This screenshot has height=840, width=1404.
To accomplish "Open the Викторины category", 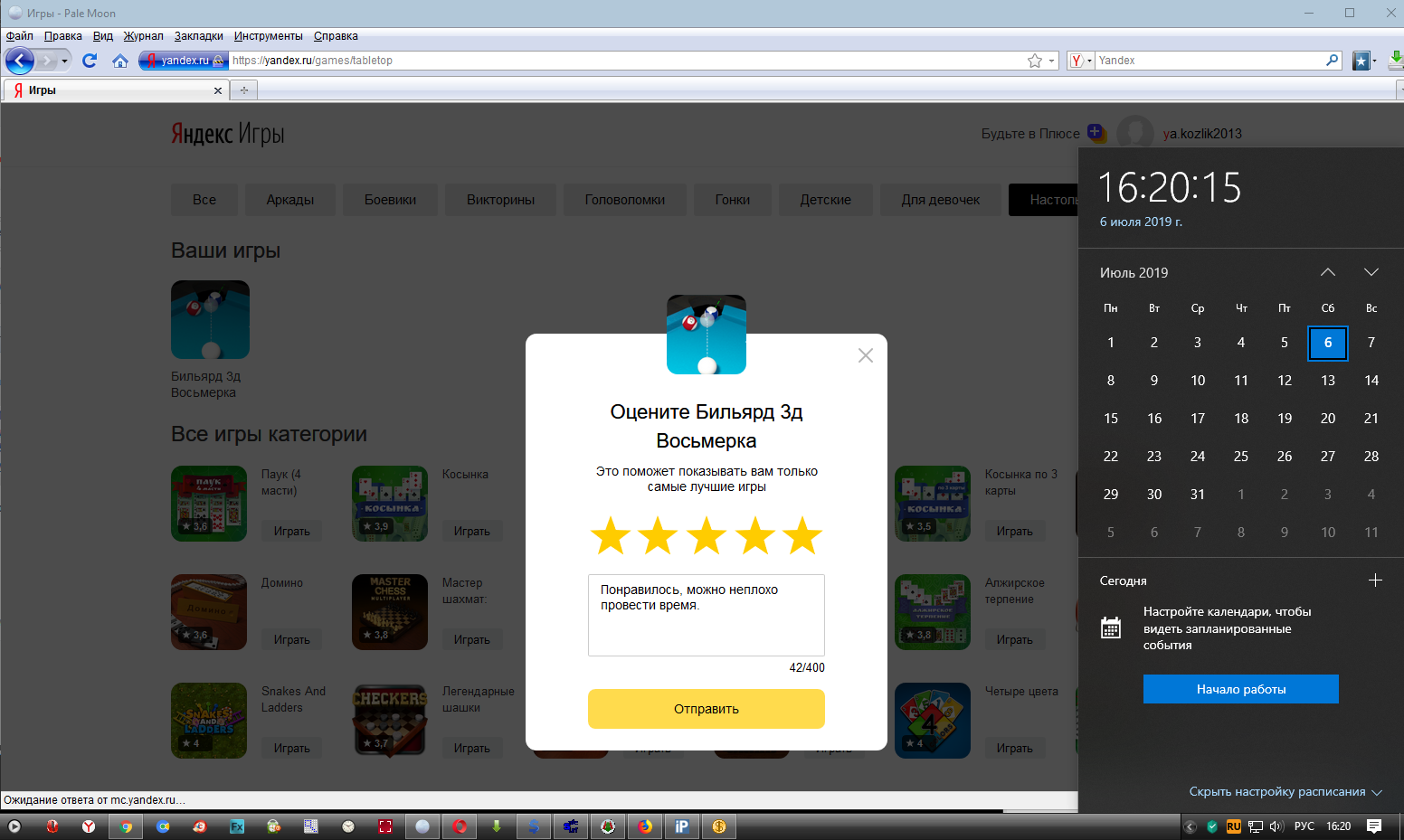I will tap(501, 200).
